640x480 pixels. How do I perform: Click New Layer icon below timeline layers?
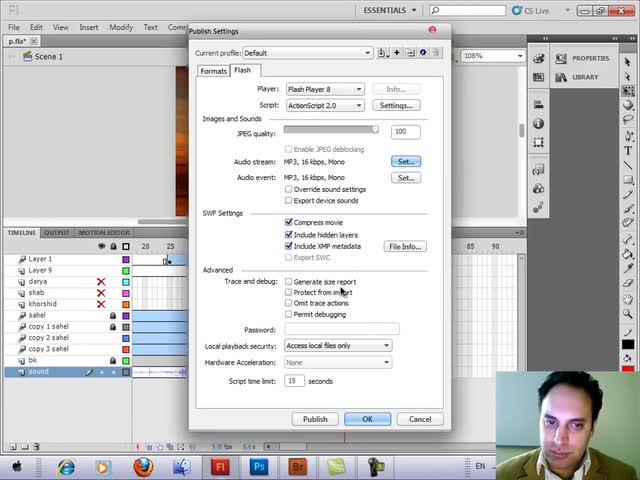click(13, 447)
